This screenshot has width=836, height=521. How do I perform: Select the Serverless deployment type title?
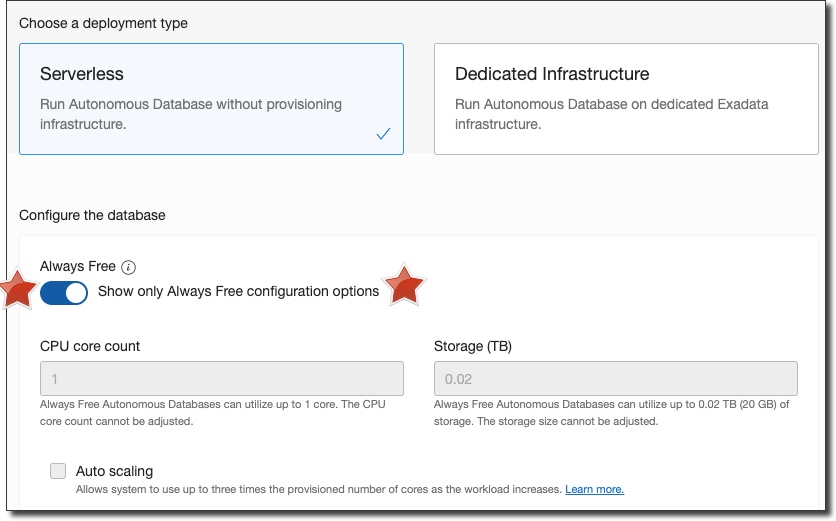pyautogui.click(x=82, y=74)
